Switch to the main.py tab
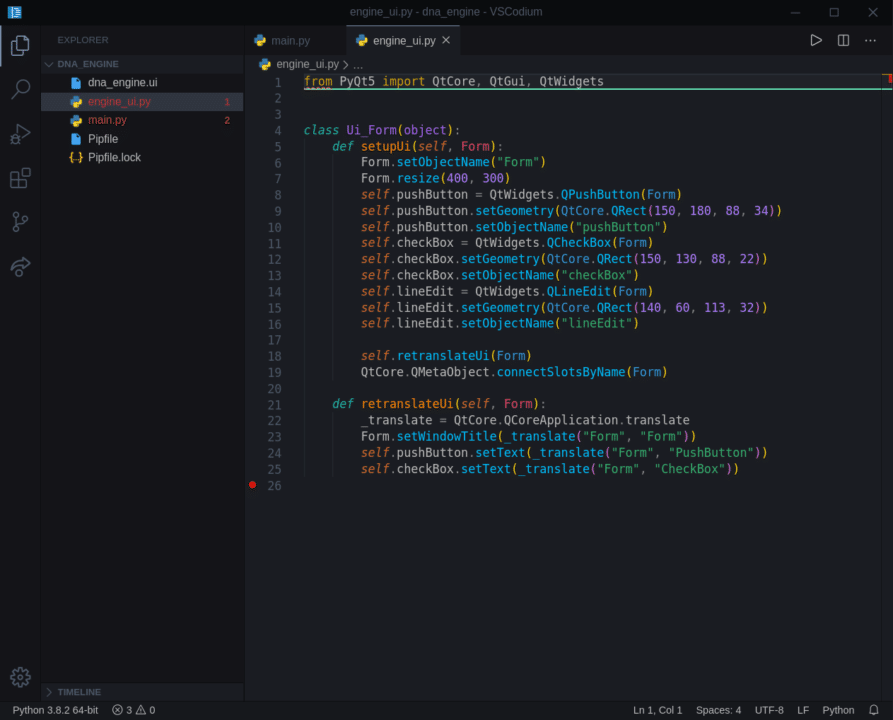 (289, 41)
